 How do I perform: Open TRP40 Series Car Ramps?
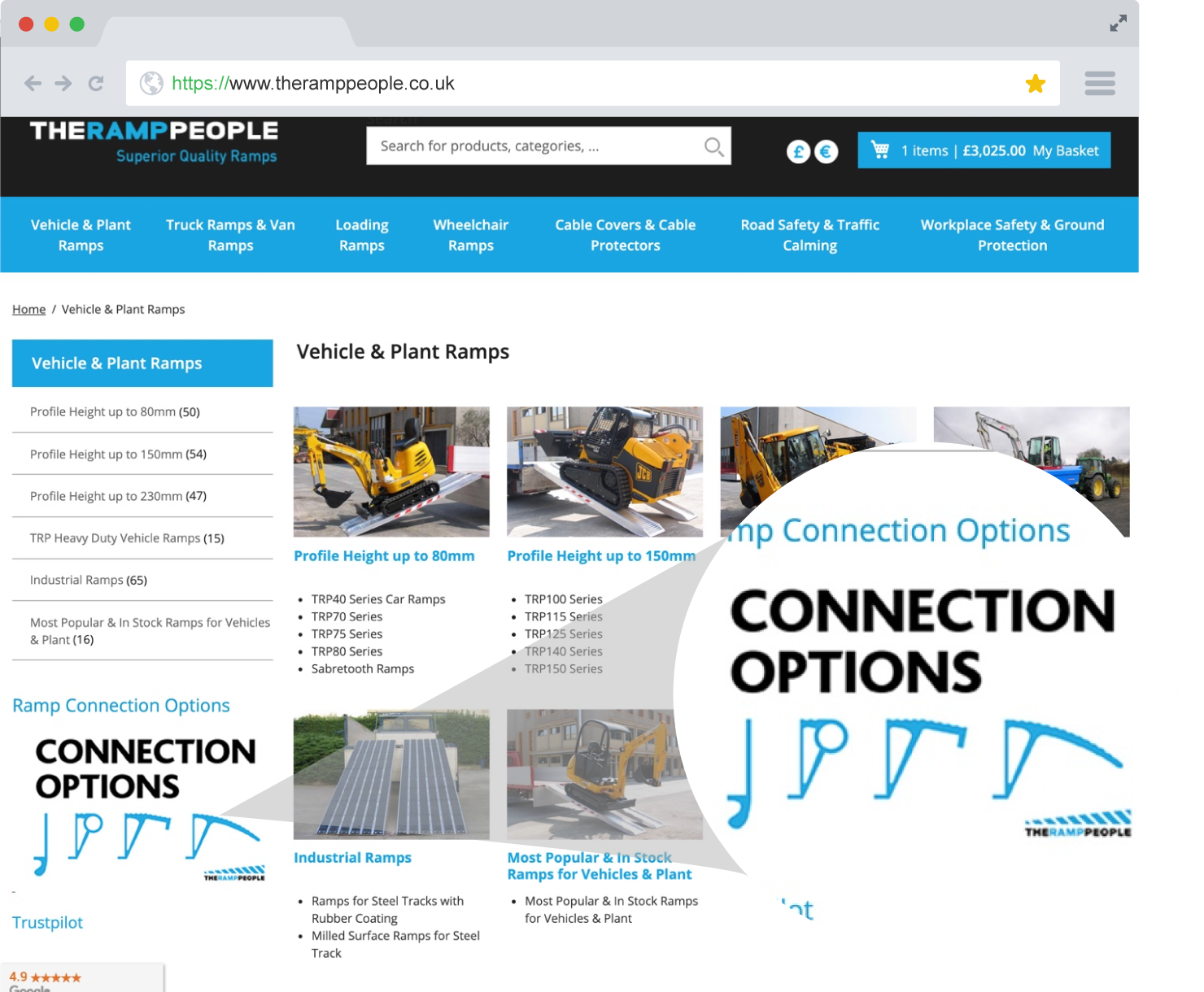point(378,599)
